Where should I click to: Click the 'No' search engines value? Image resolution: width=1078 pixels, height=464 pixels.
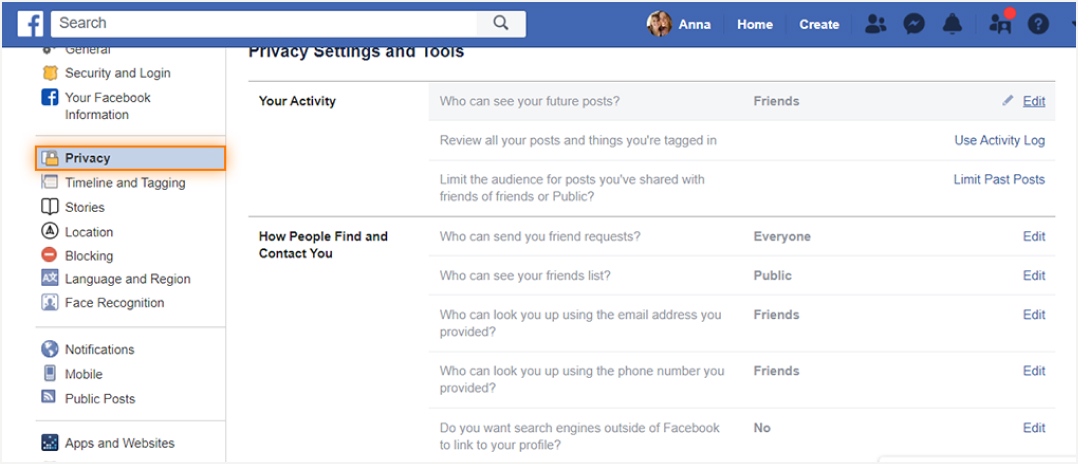pos(762,428)
